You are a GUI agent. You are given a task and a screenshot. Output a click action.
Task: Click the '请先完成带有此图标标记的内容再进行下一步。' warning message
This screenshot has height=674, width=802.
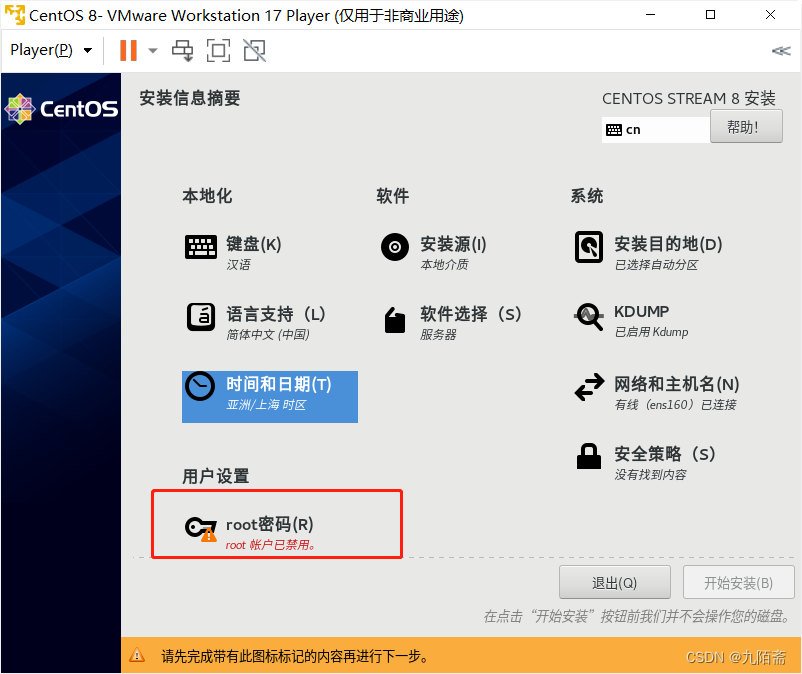(296, 656)
